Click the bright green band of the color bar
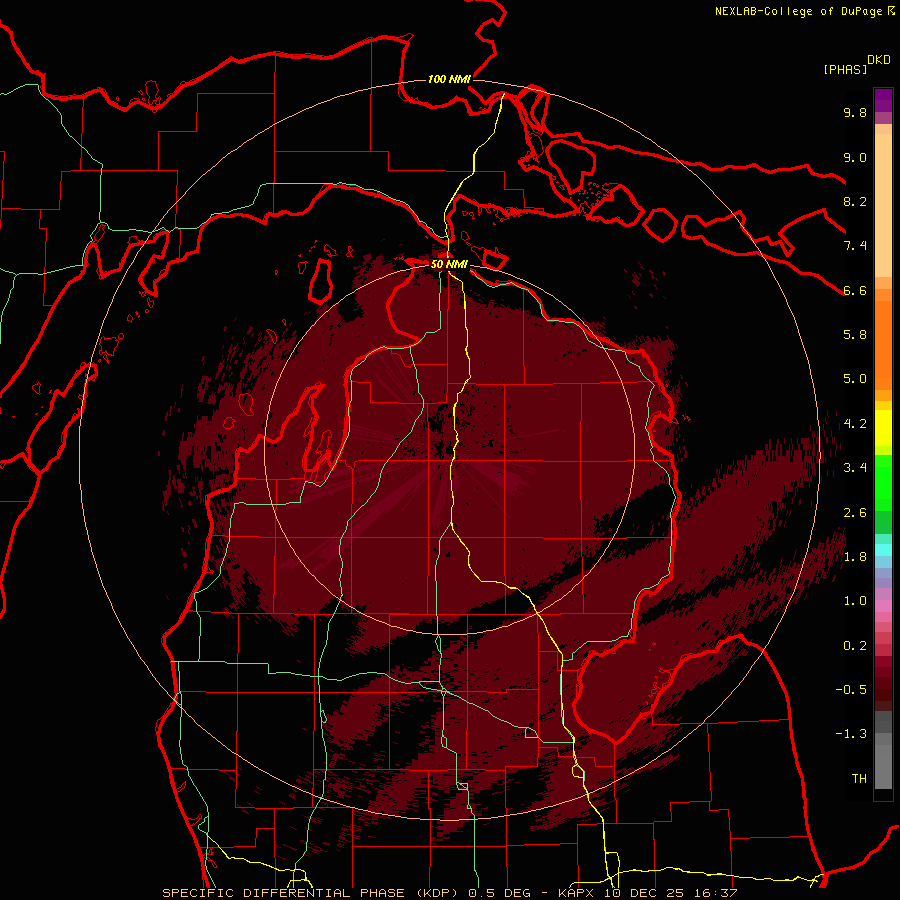The height and width of the screenshot is (900, 900). pos(883,482)
